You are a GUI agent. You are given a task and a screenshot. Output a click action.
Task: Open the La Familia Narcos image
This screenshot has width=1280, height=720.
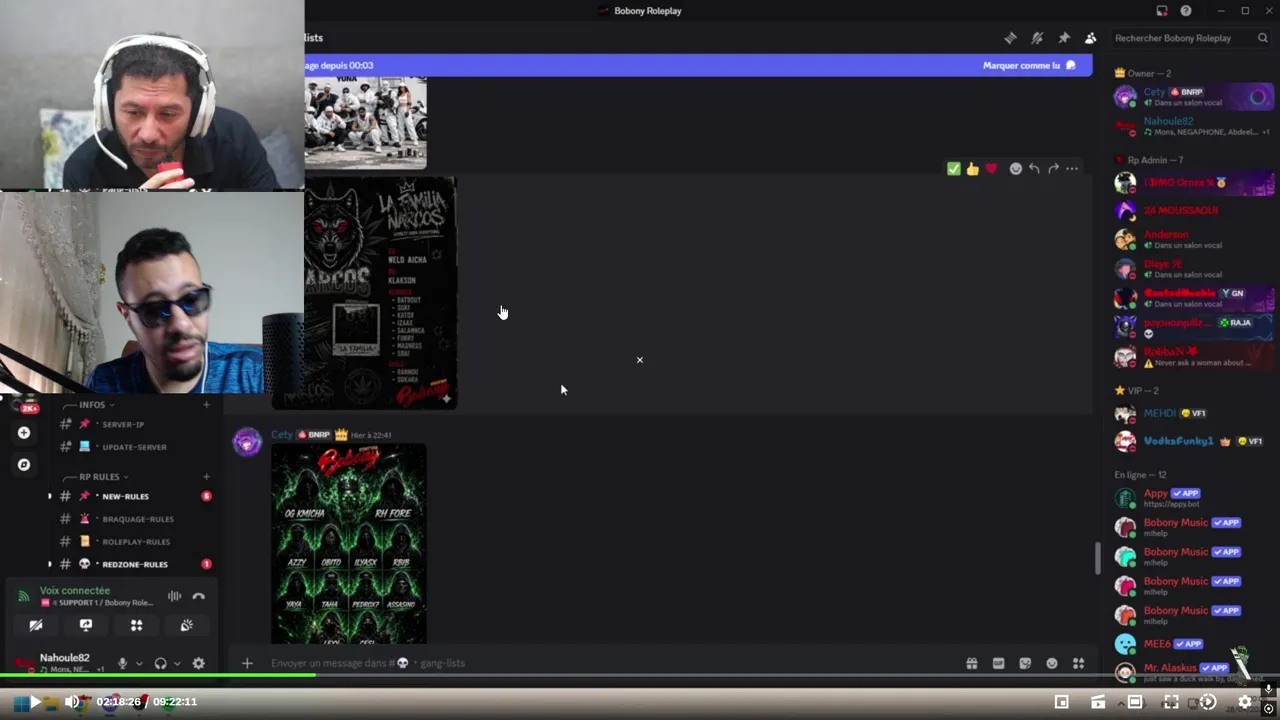click(x=380, y=293)
